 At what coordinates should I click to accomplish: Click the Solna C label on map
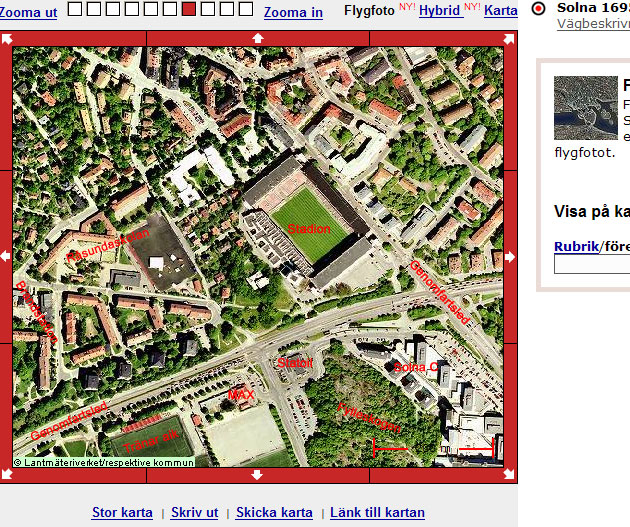(x=416, y=367)
